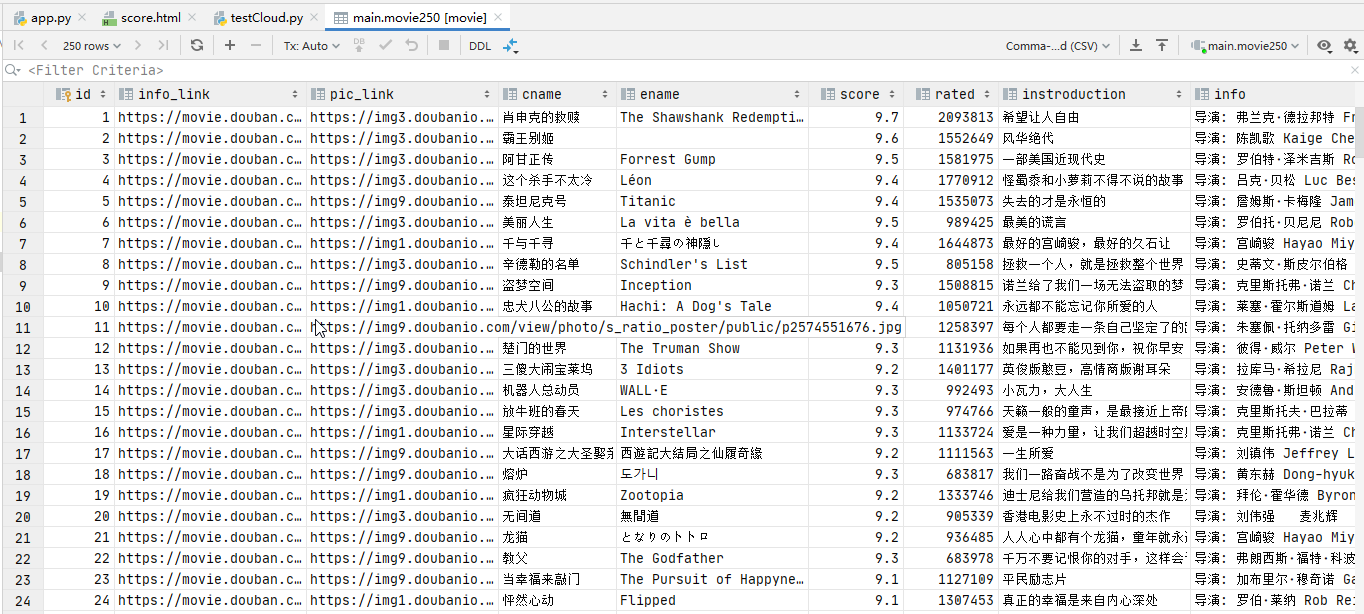Click the cell 'The Truman Show'
1364x614 pixels.
pyautogui.click(x=712, y=348)
